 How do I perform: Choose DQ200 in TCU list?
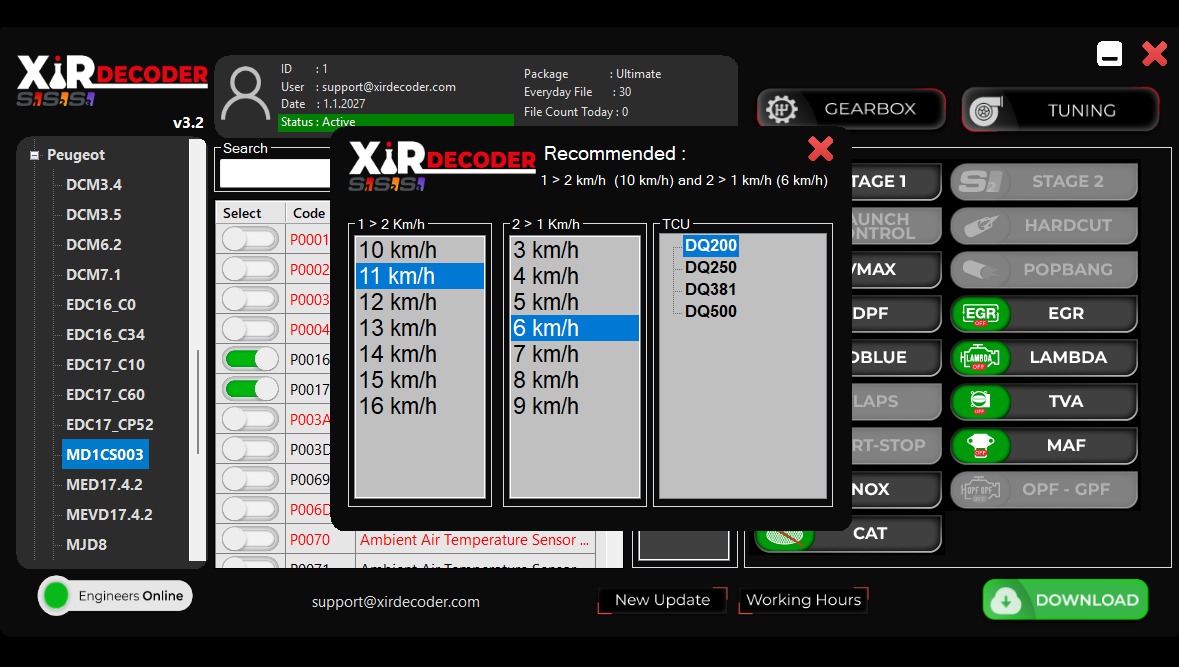pos(711,245)
